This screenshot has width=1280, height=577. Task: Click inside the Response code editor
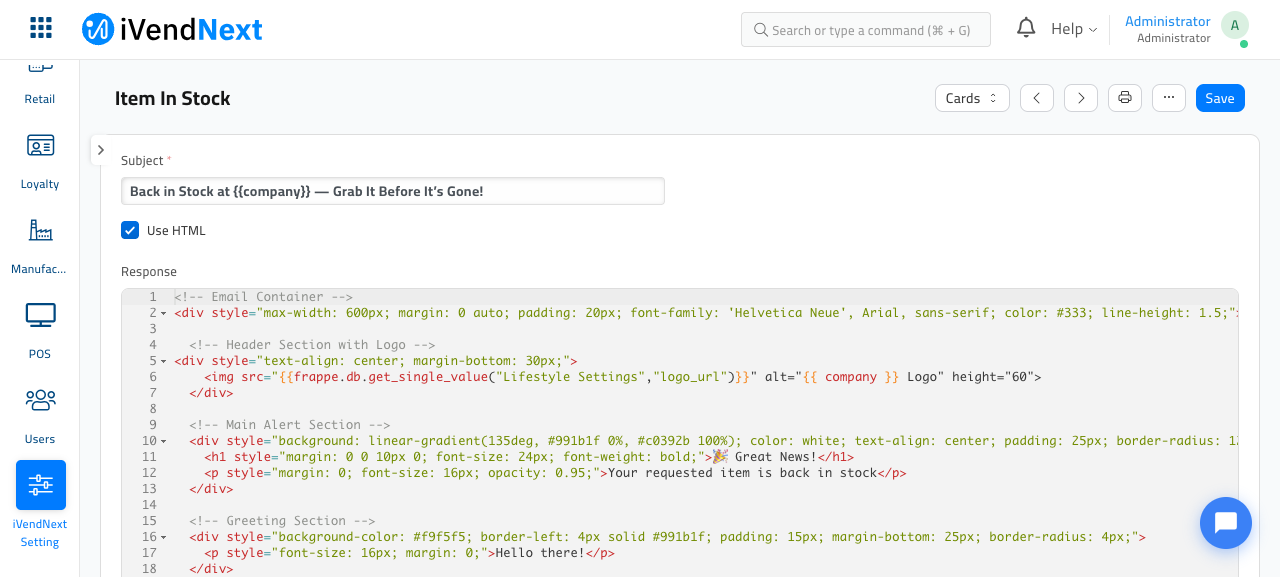(680, 433)
